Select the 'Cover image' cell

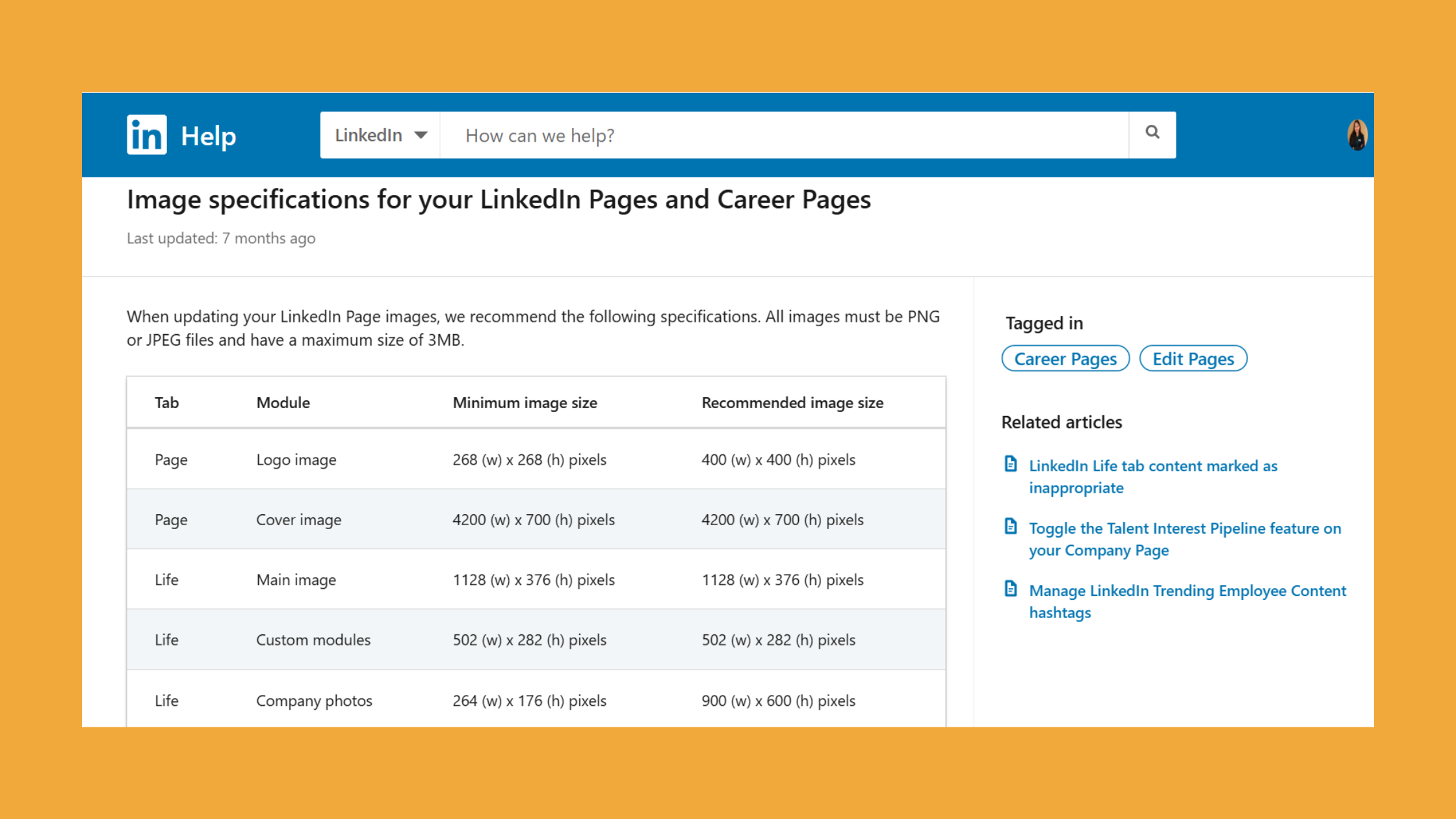pos(298,520)
